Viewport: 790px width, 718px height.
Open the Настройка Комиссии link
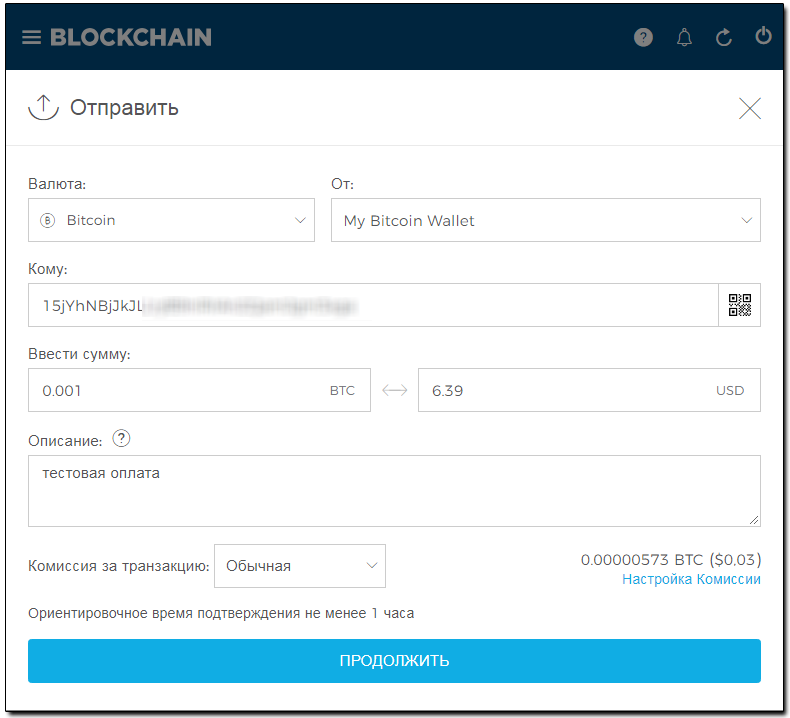point(691,579)
